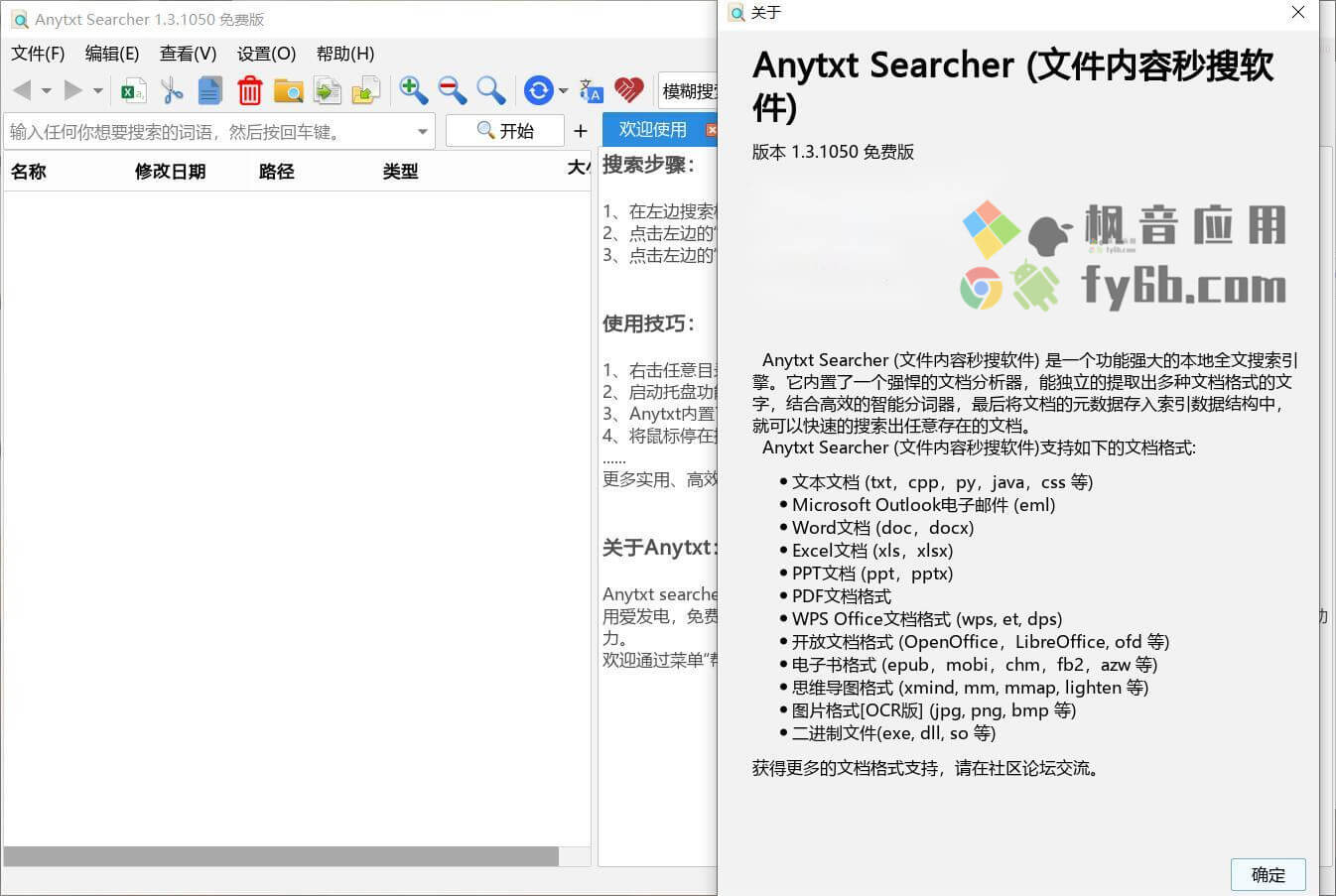The image size is (1336, 896).
Task: Open the 查看(V) menu
Action: pyautogui.click(x=188, y=54)
